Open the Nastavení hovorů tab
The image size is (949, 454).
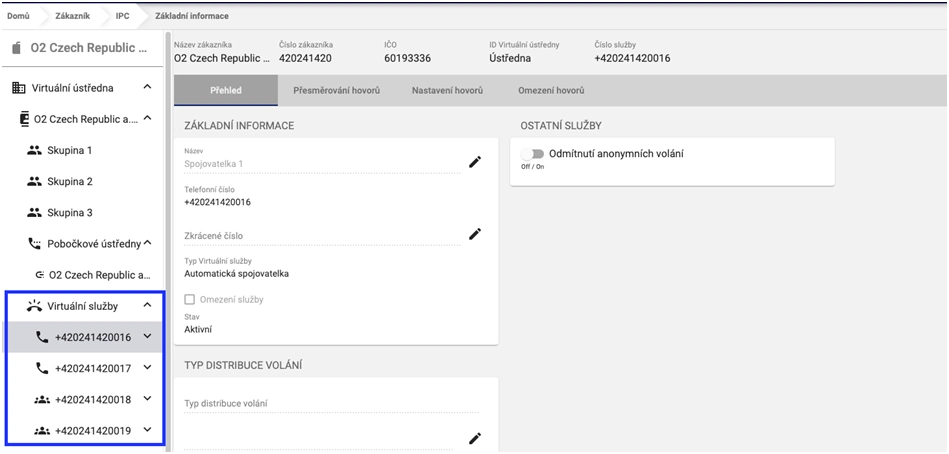click(x=447, y=91)
